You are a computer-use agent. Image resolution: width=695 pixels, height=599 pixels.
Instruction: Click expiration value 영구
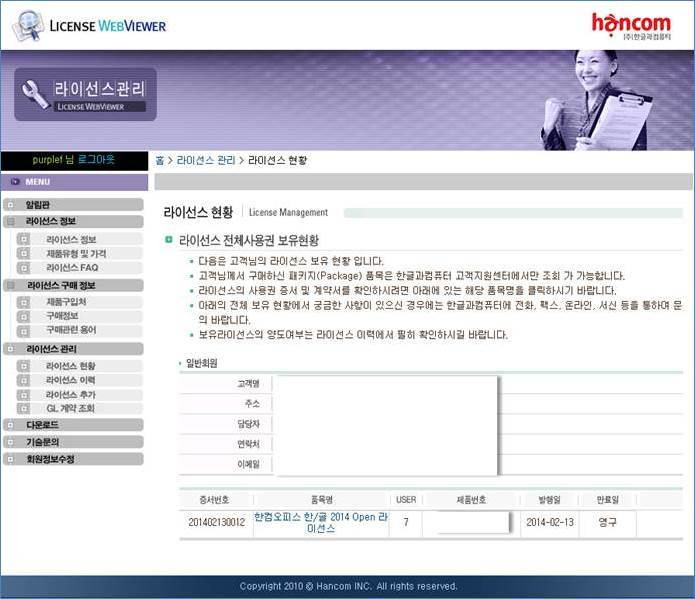[607, 522]
